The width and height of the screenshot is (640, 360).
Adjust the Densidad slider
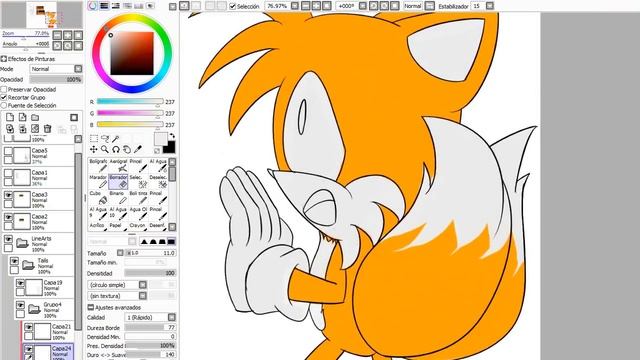coord(150,273)
